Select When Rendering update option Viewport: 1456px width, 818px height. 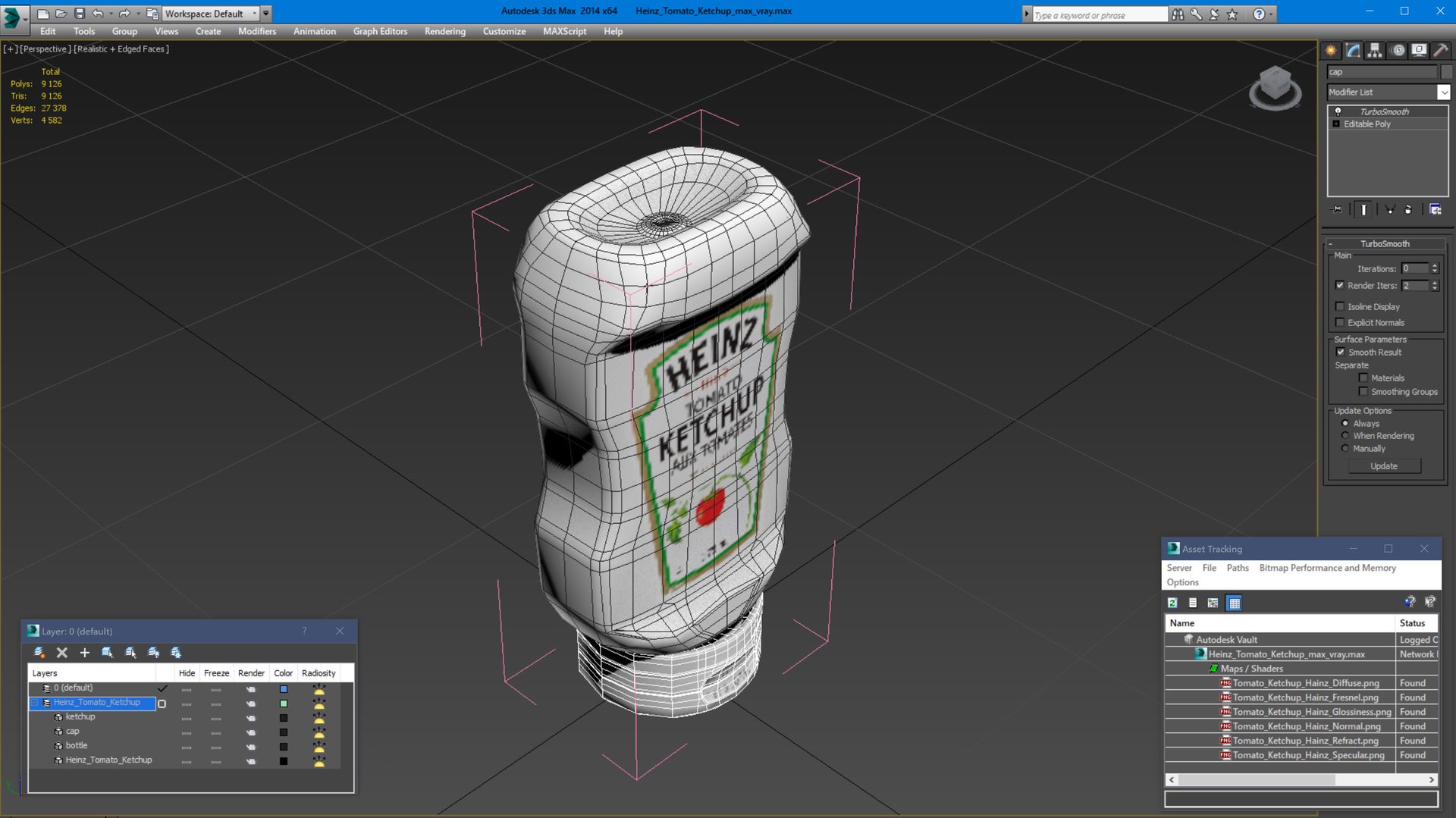click(x=1345, y=436)
